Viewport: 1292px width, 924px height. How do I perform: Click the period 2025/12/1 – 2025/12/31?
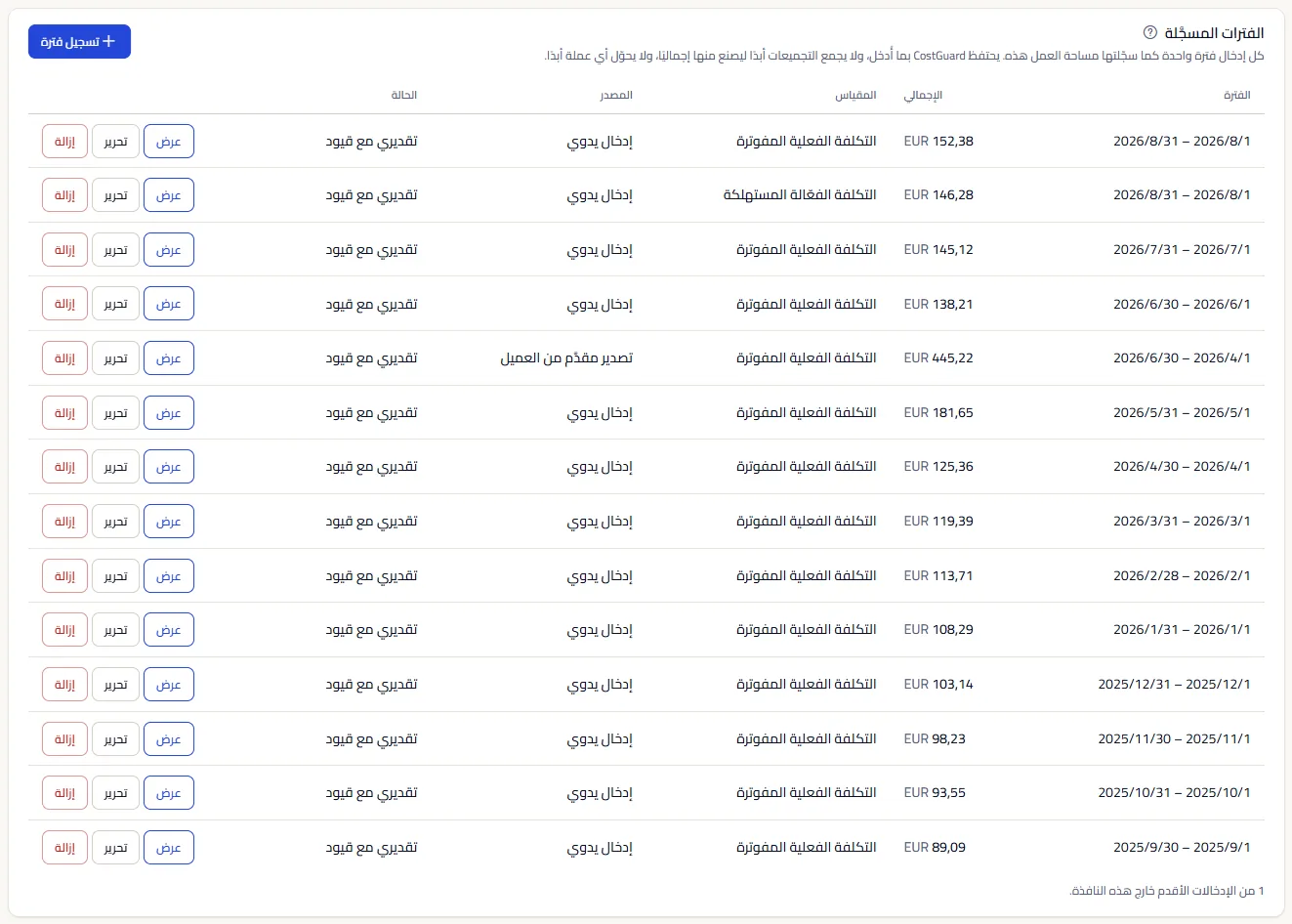1174,685
